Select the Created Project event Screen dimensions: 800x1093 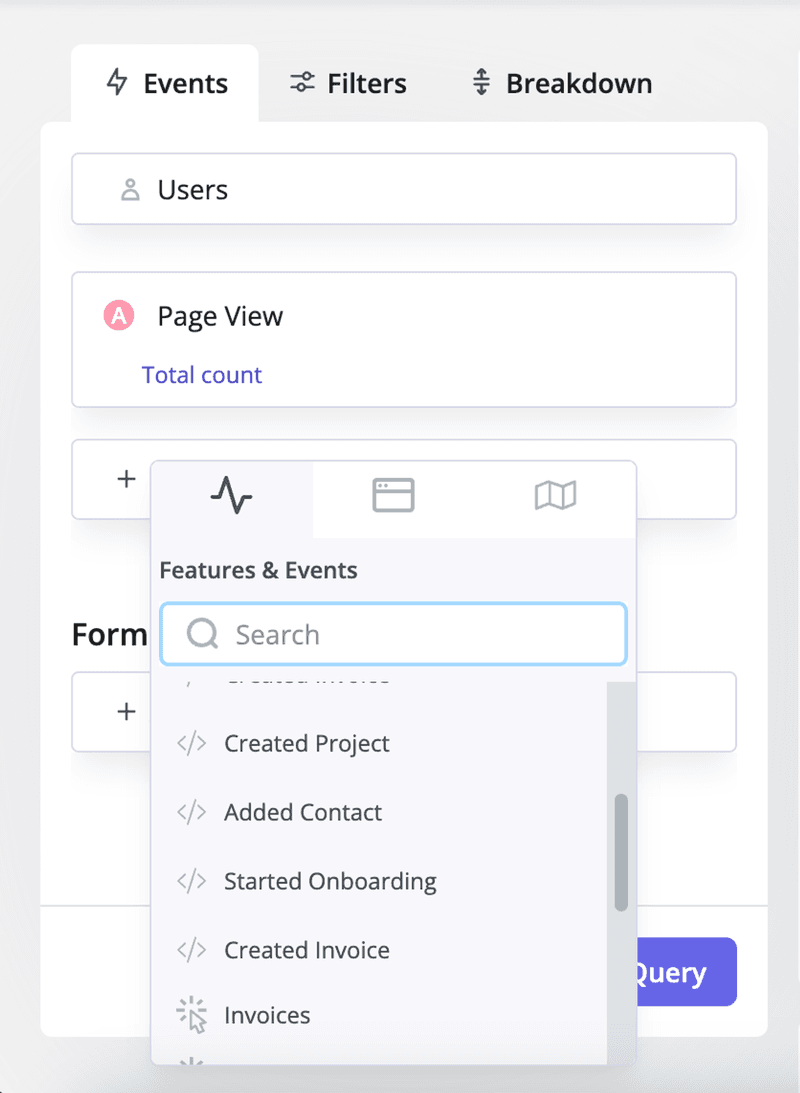click(x=306, y=743)
